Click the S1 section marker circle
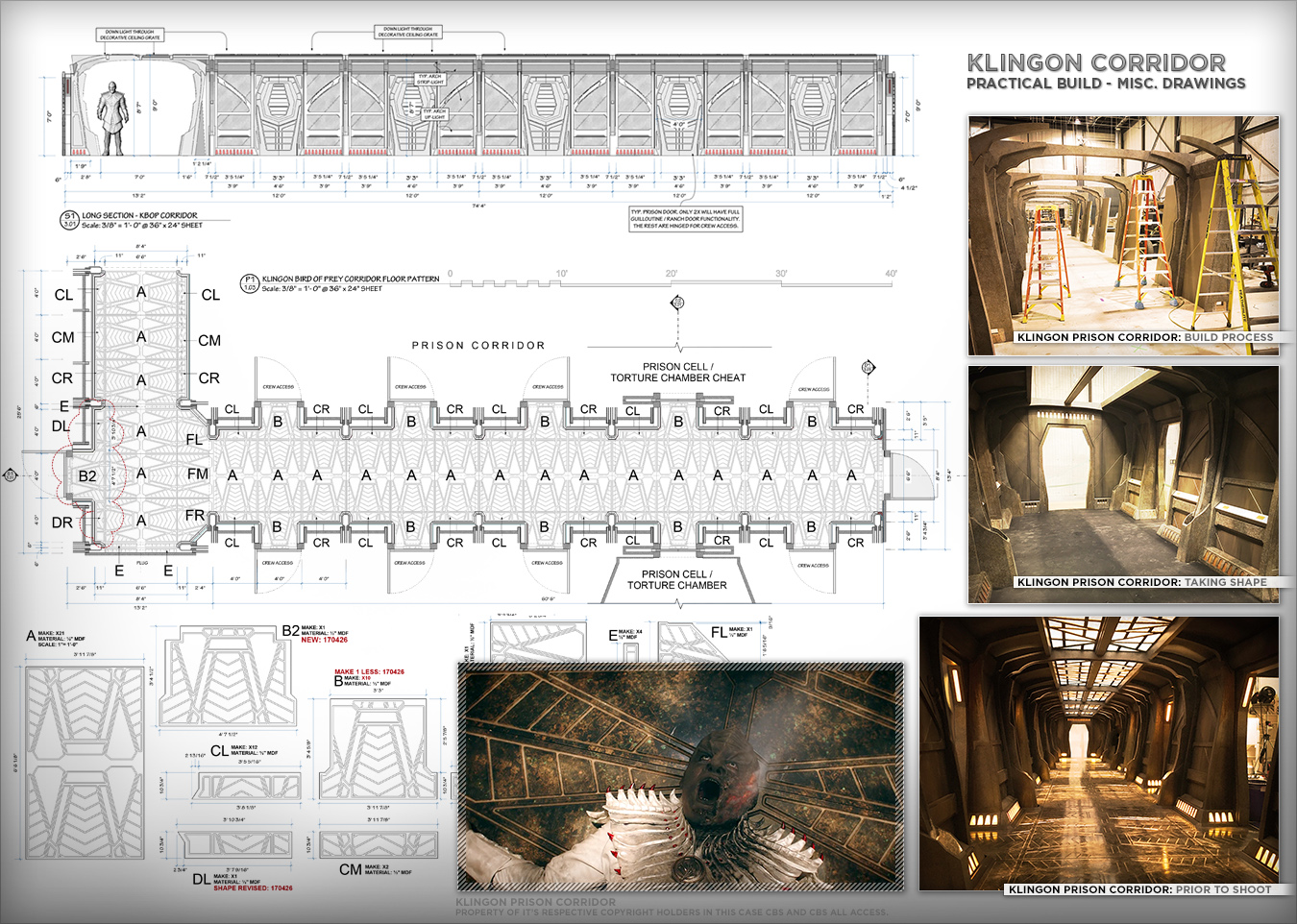Image resolution: width=1297 pixels, height=924 pixels. pos(70,220)
